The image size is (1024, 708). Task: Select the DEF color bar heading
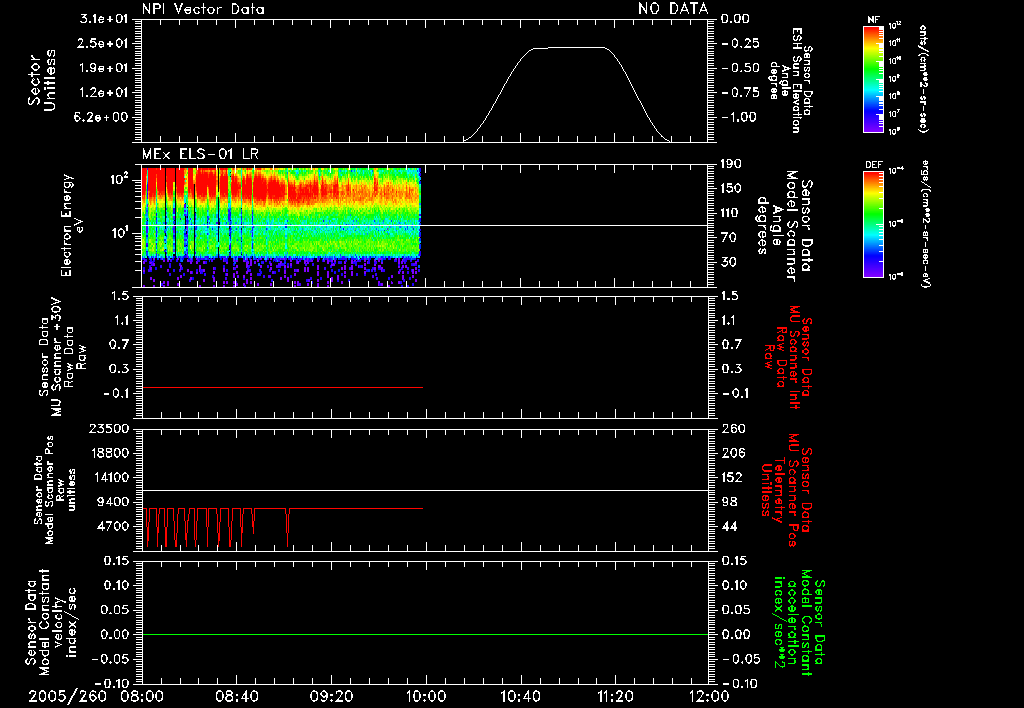point(874,165)
